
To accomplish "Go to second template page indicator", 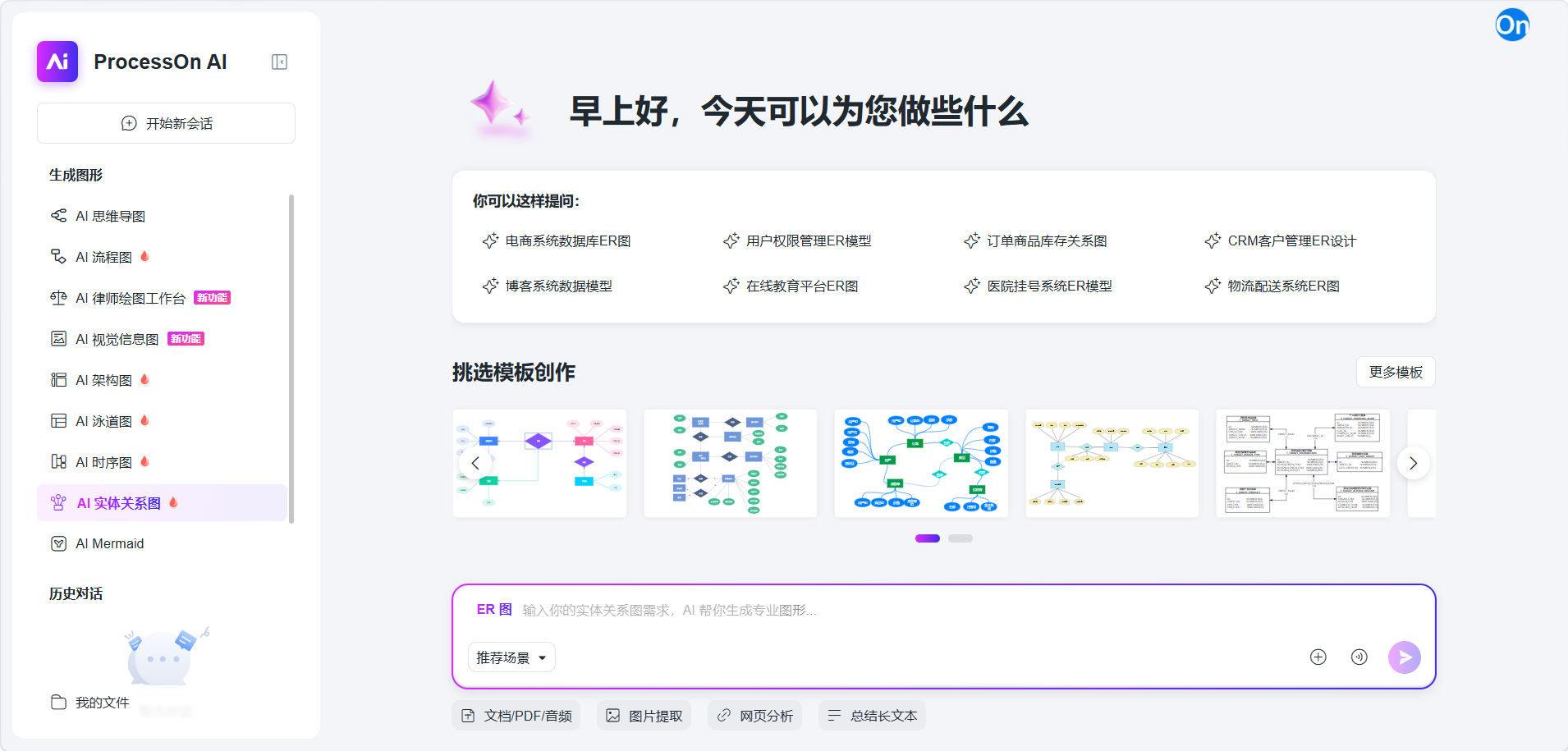I will 961,538.
